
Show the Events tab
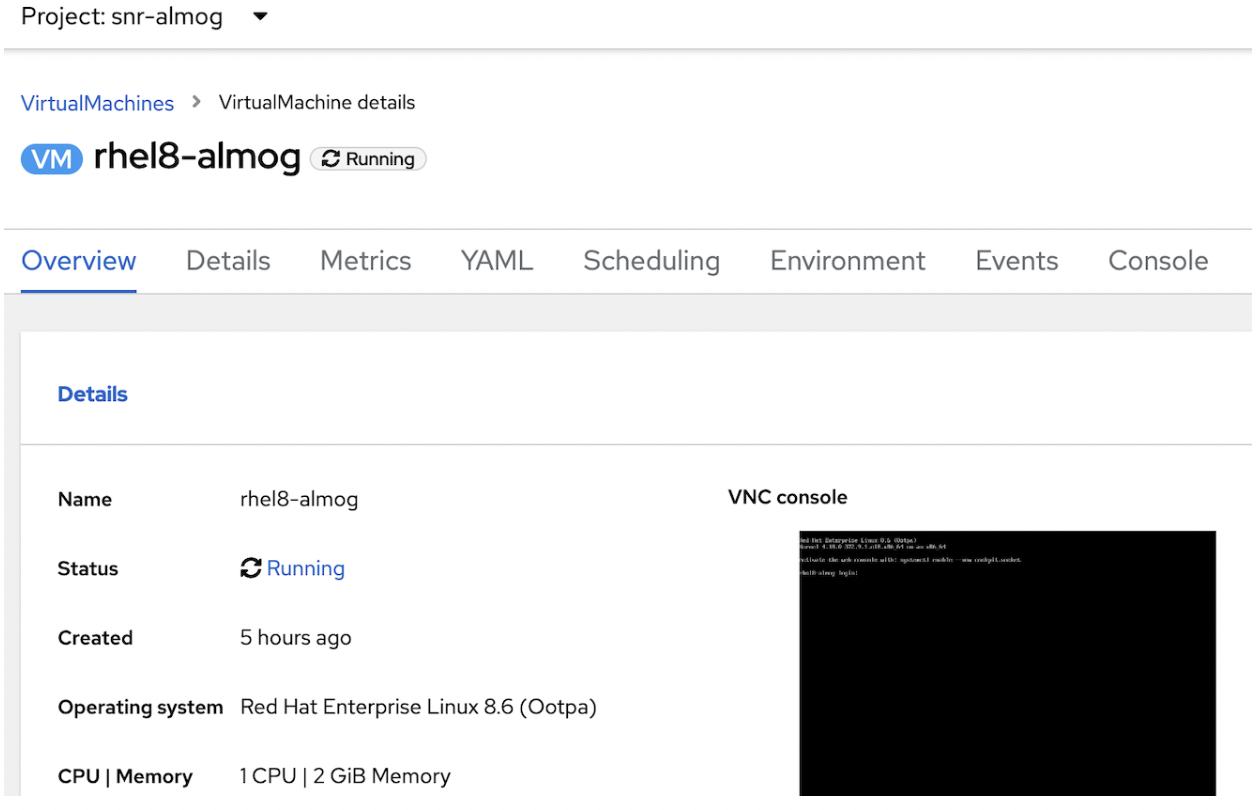point(1017,261)
